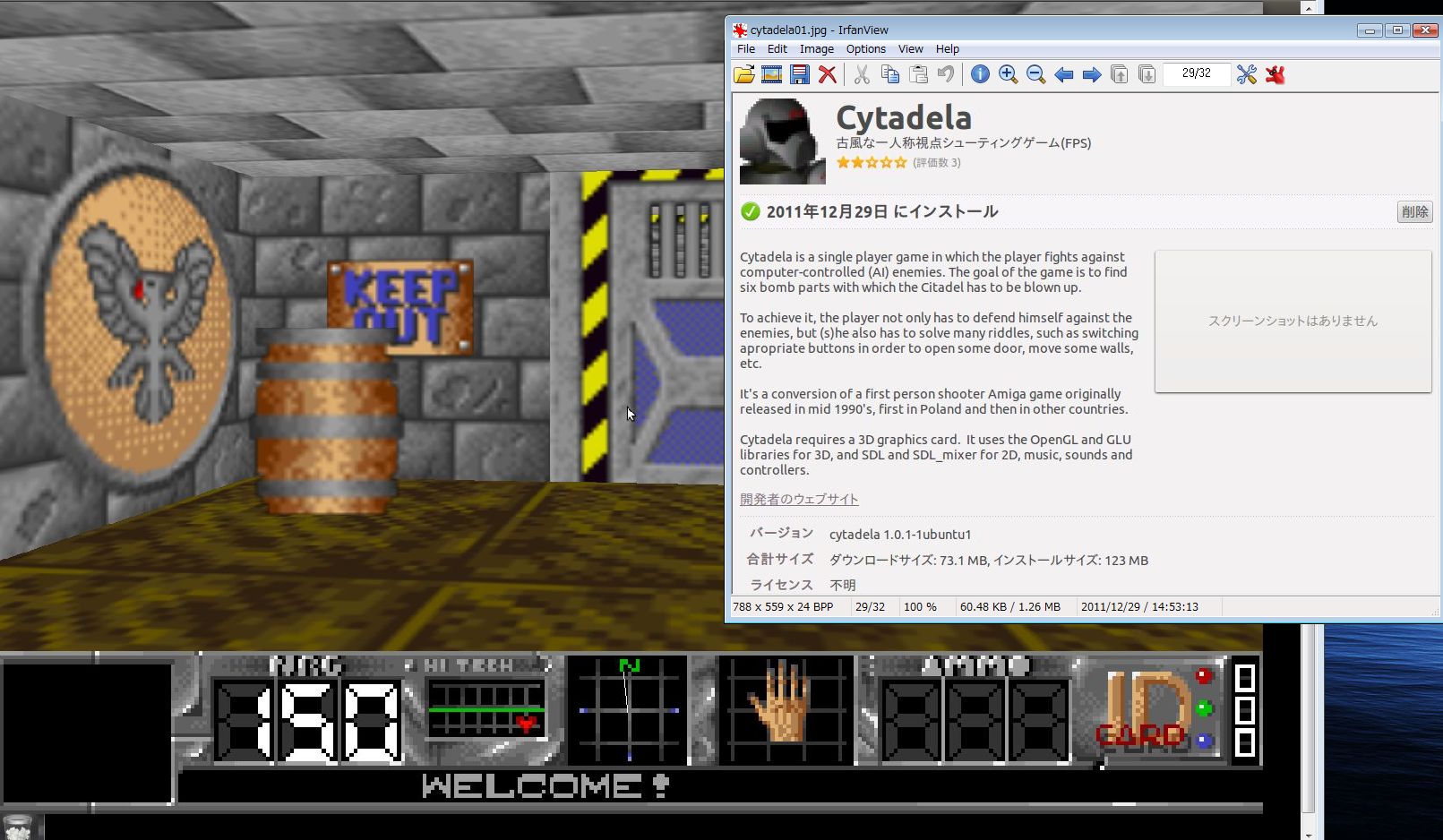Viewport: 1443px width, 840px height.
Task: Open the View menu in IrfanView
Action: [910, 49]
